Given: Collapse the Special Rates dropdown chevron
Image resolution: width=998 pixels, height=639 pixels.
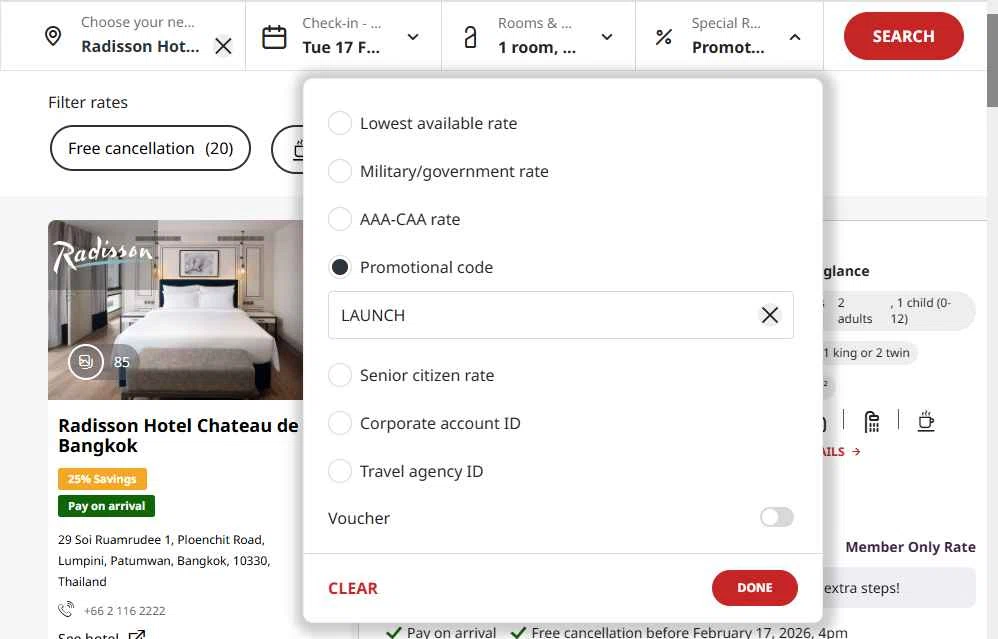Looking at the screenshot, I should [795, 37].
